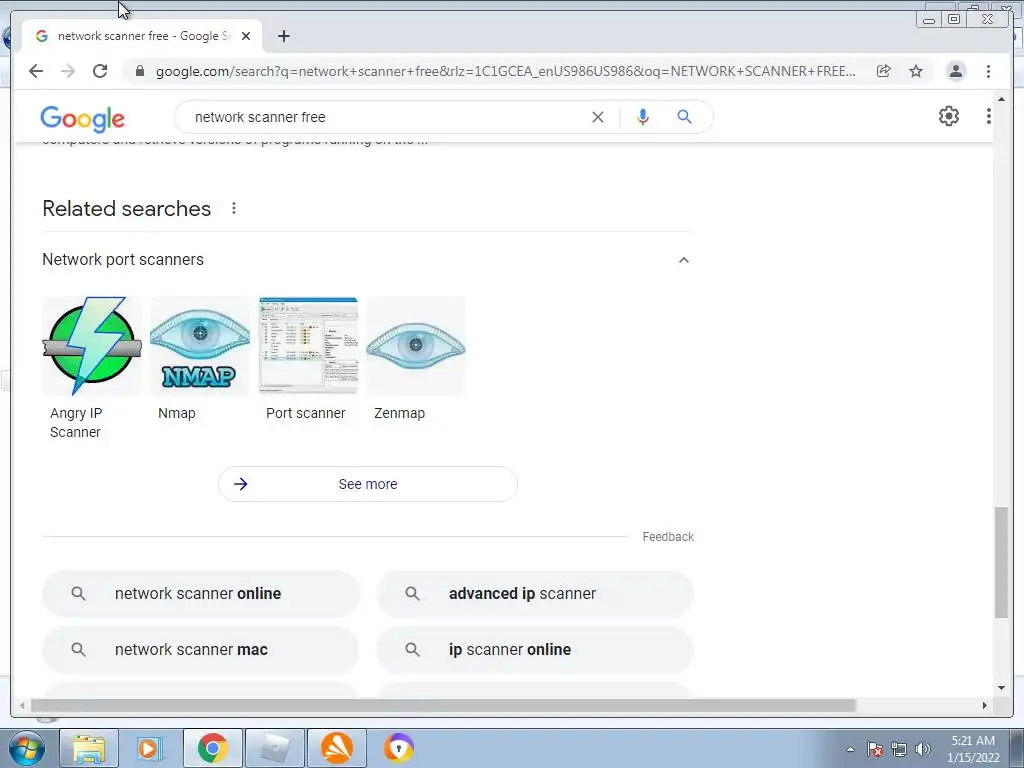Start voice search with the microphone

coord(643,117)
